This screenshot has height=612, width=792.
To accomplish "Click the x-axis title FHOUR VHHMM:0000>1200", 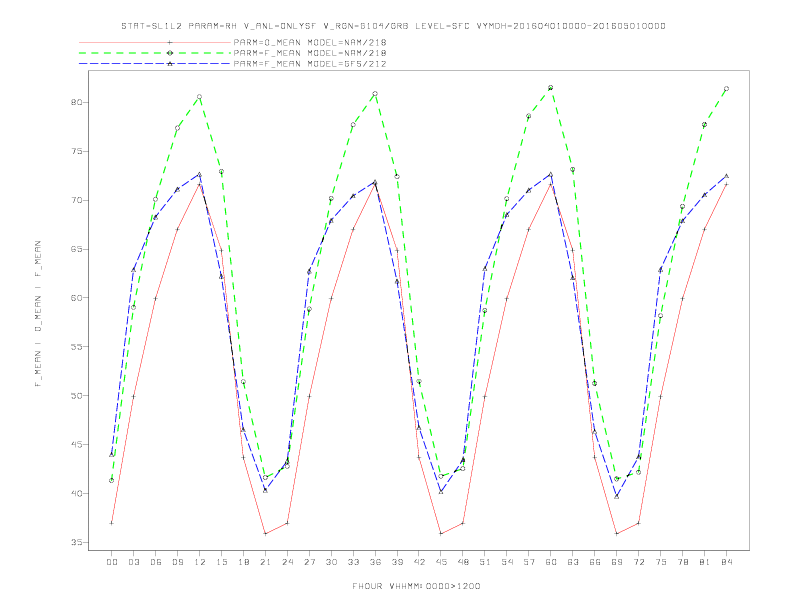I will point(416,586).
